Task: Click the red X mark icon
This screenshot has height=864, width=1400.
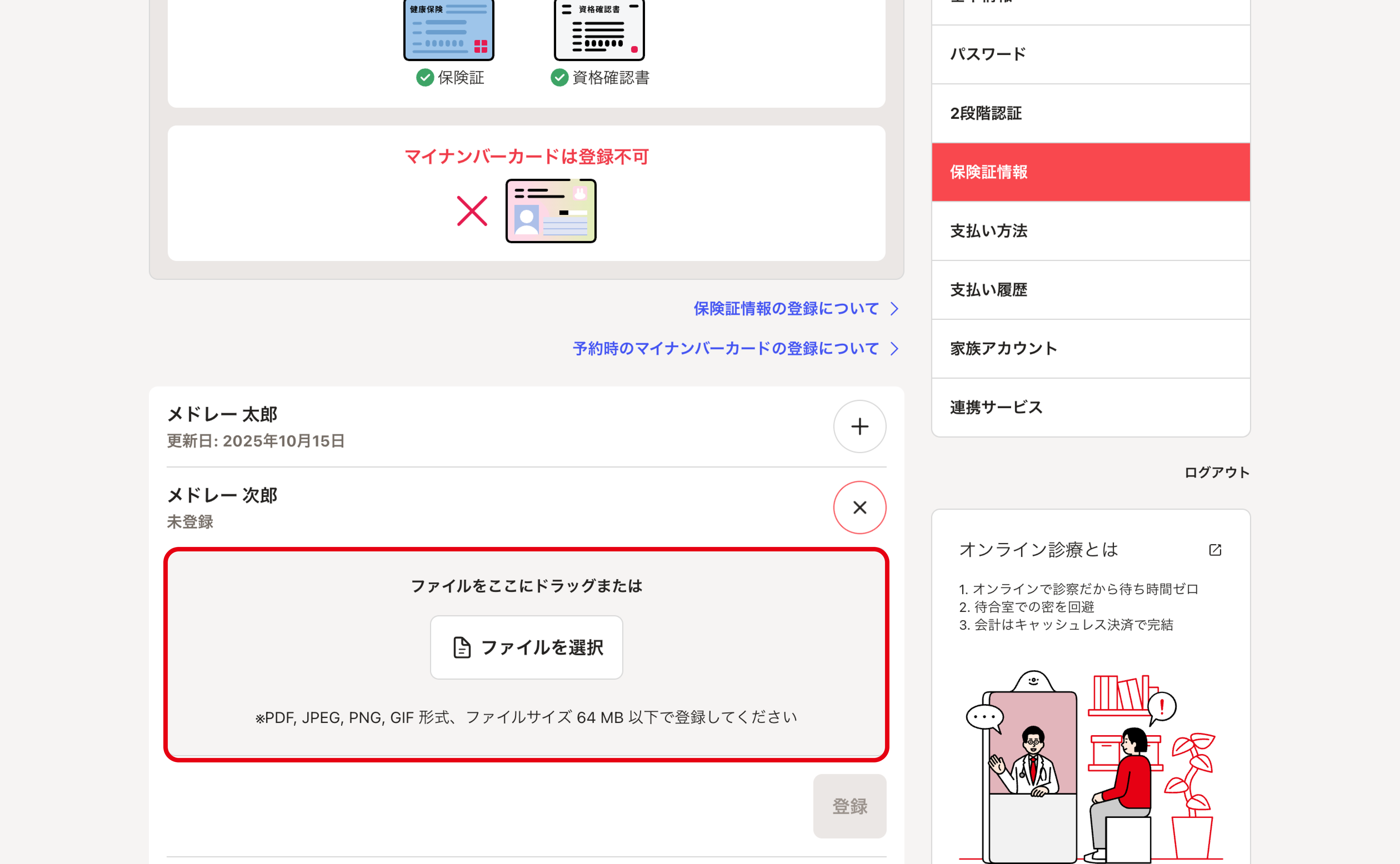Action: [x=472, y=211]
